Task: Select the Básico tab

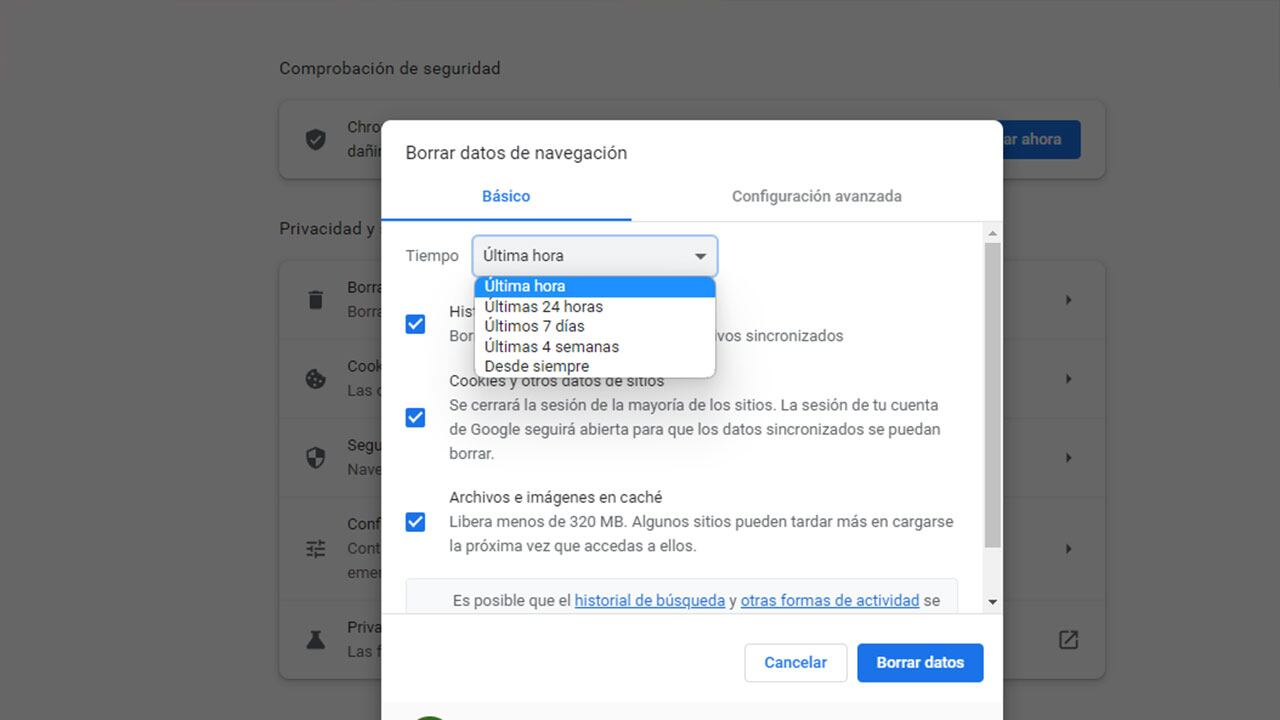Action: [506, 196]
